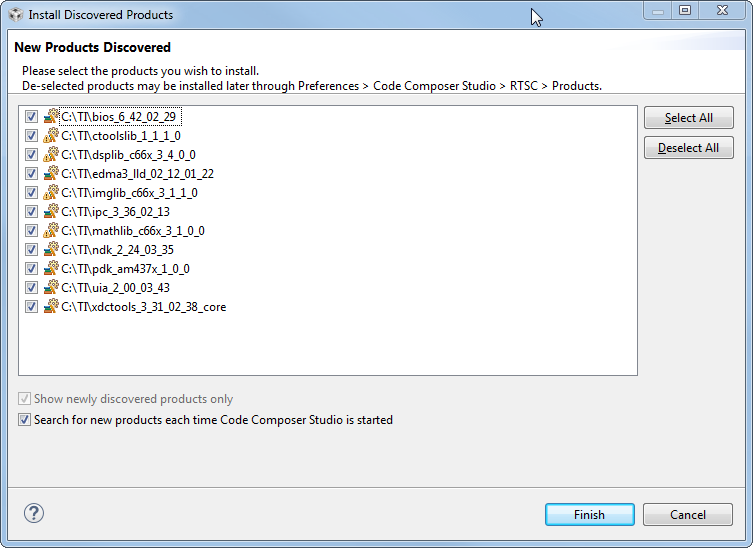
Task: Click the icon beside imglib_c66x_3_1_1_0
Action: [x=51, y=192]
